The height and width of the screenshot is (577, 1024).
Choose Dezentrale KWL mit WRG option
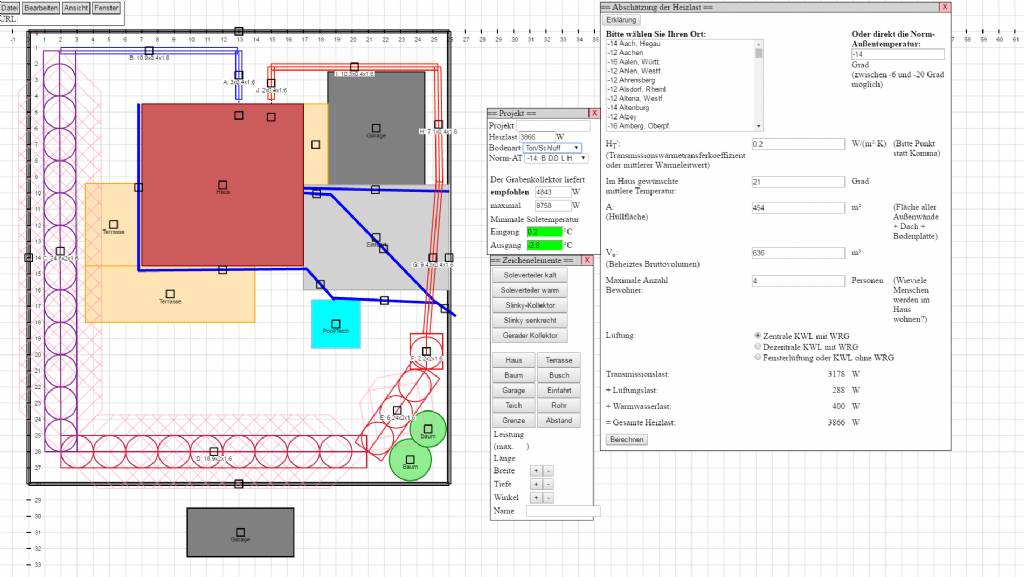[757, 346]
